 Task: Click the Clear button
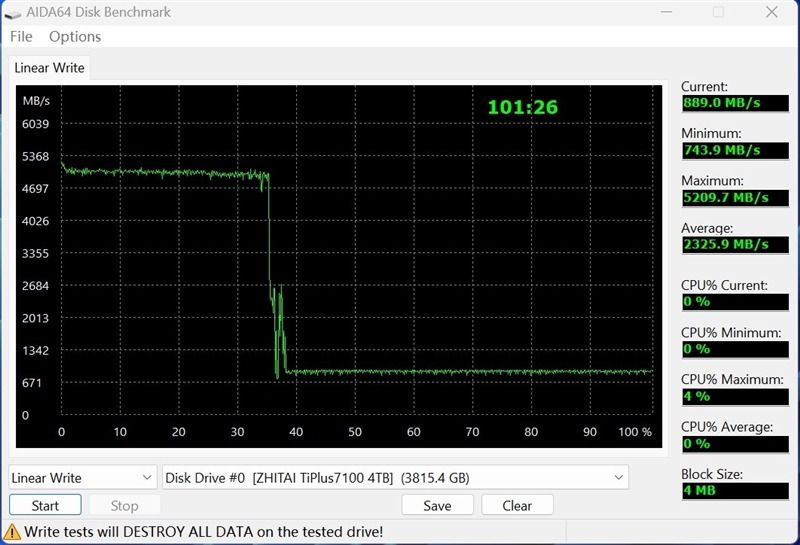517,505
